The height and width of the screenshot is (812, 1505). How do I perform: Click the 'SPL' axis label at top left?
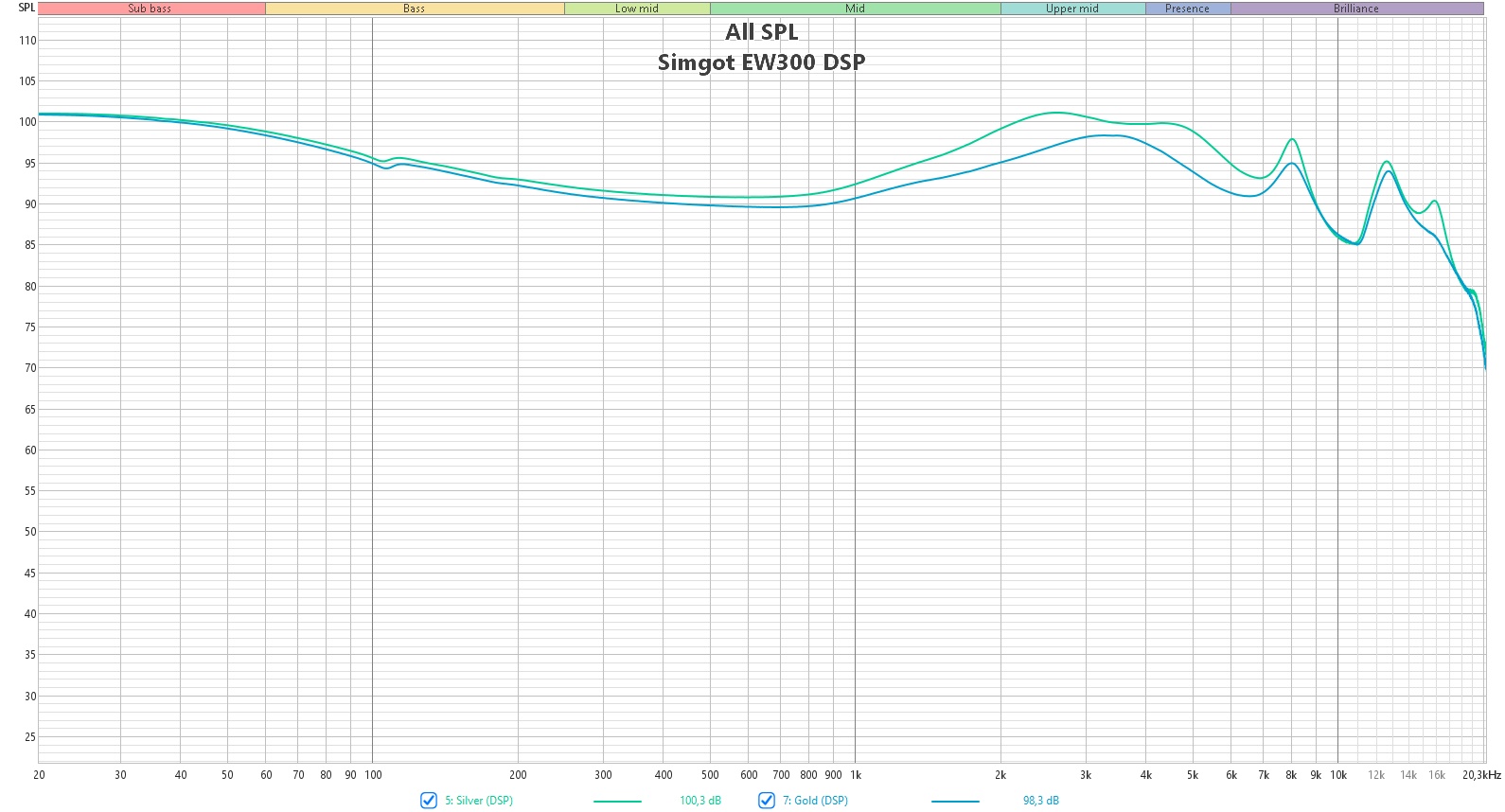point(27,8)
